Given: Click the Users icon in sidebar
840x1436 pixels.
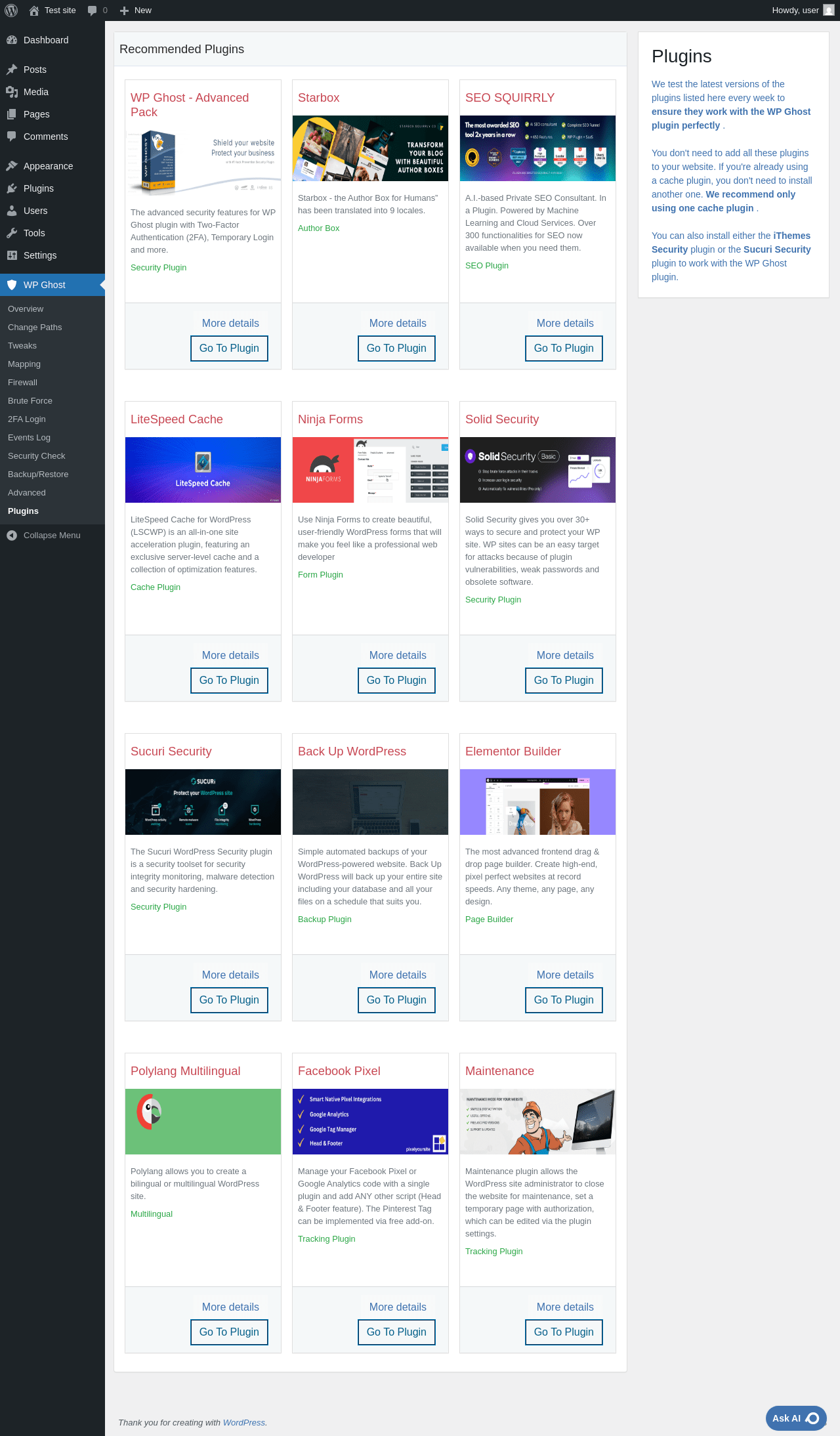Looking at the screenshot, I should tap(12, 211).
